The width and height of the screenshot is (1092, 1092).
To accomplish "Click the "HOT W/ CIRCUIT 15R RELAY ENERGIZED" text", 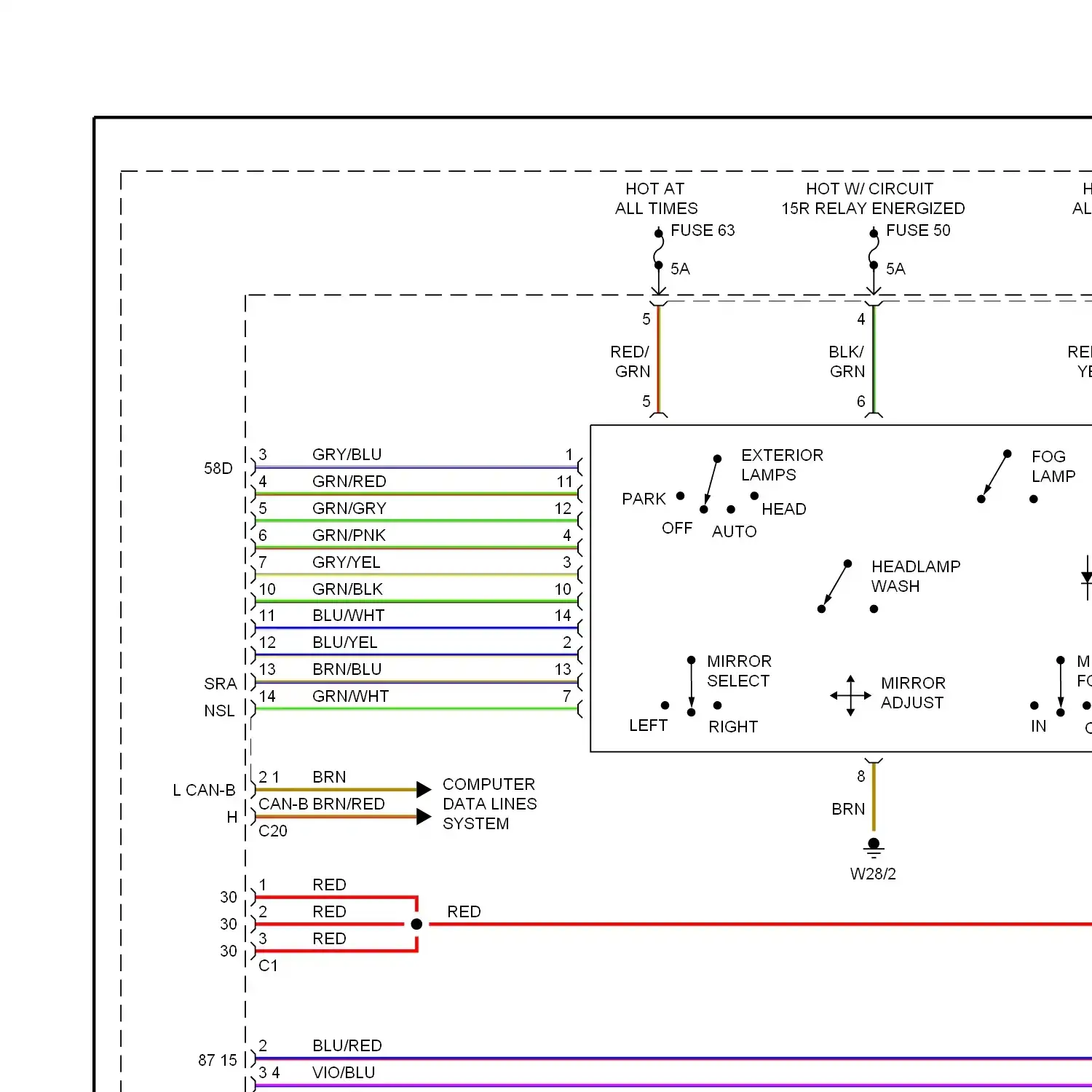I will (x=873, y=199).
